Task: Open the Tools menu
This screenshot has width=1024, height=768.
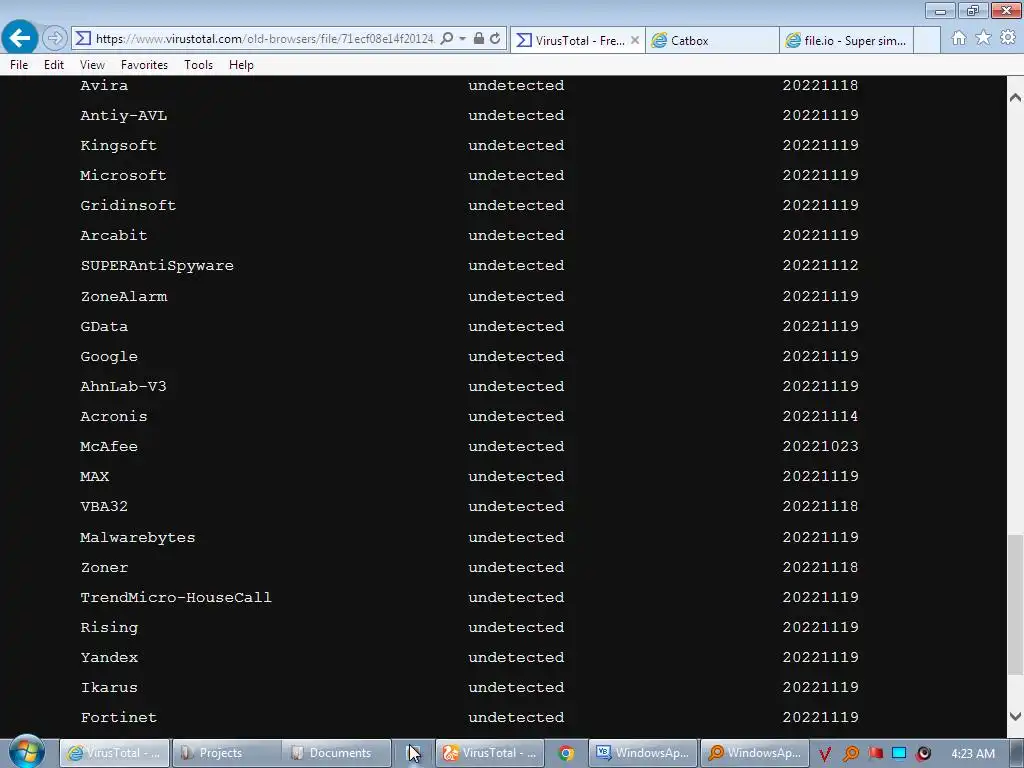Action: pos(199,65)
